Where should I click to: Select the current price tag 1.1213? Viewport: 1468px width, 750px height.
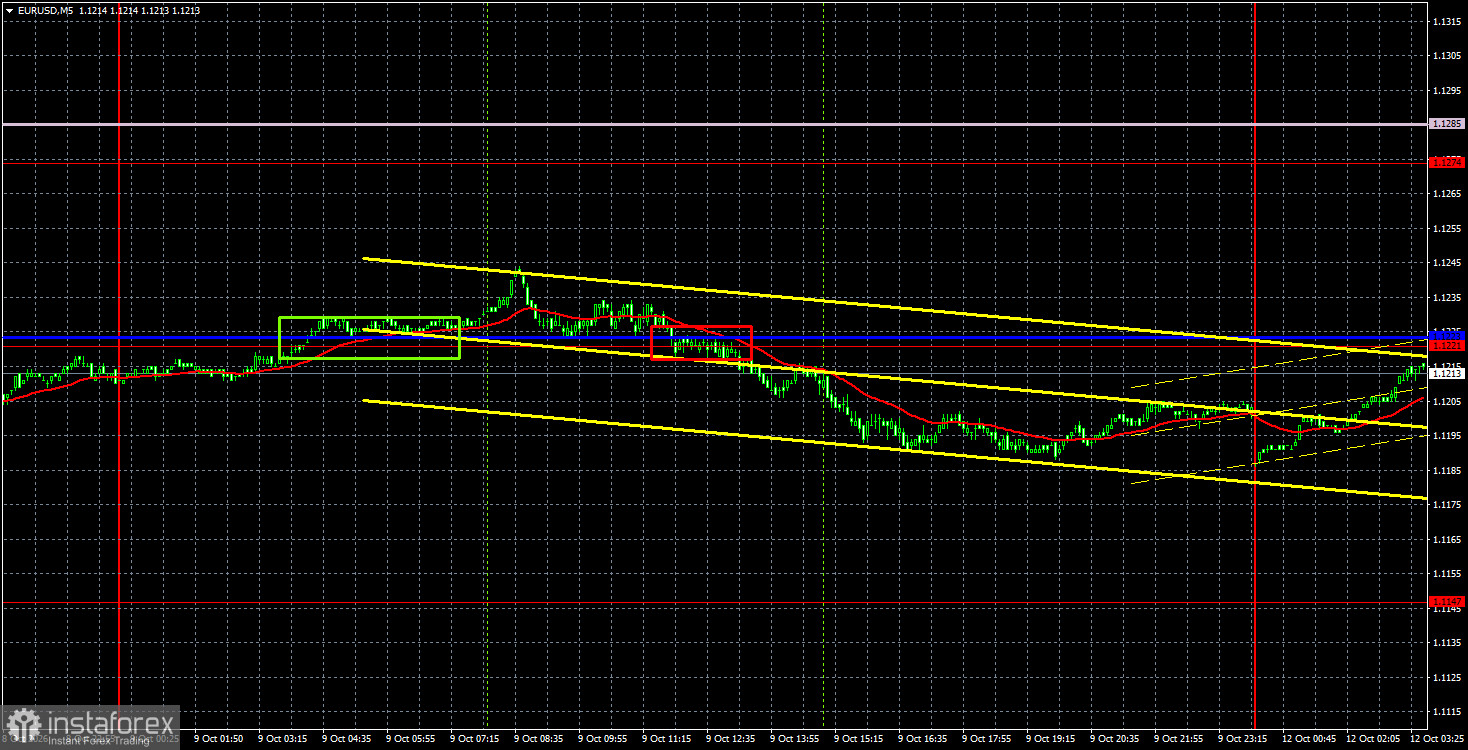coord(1447,373)
